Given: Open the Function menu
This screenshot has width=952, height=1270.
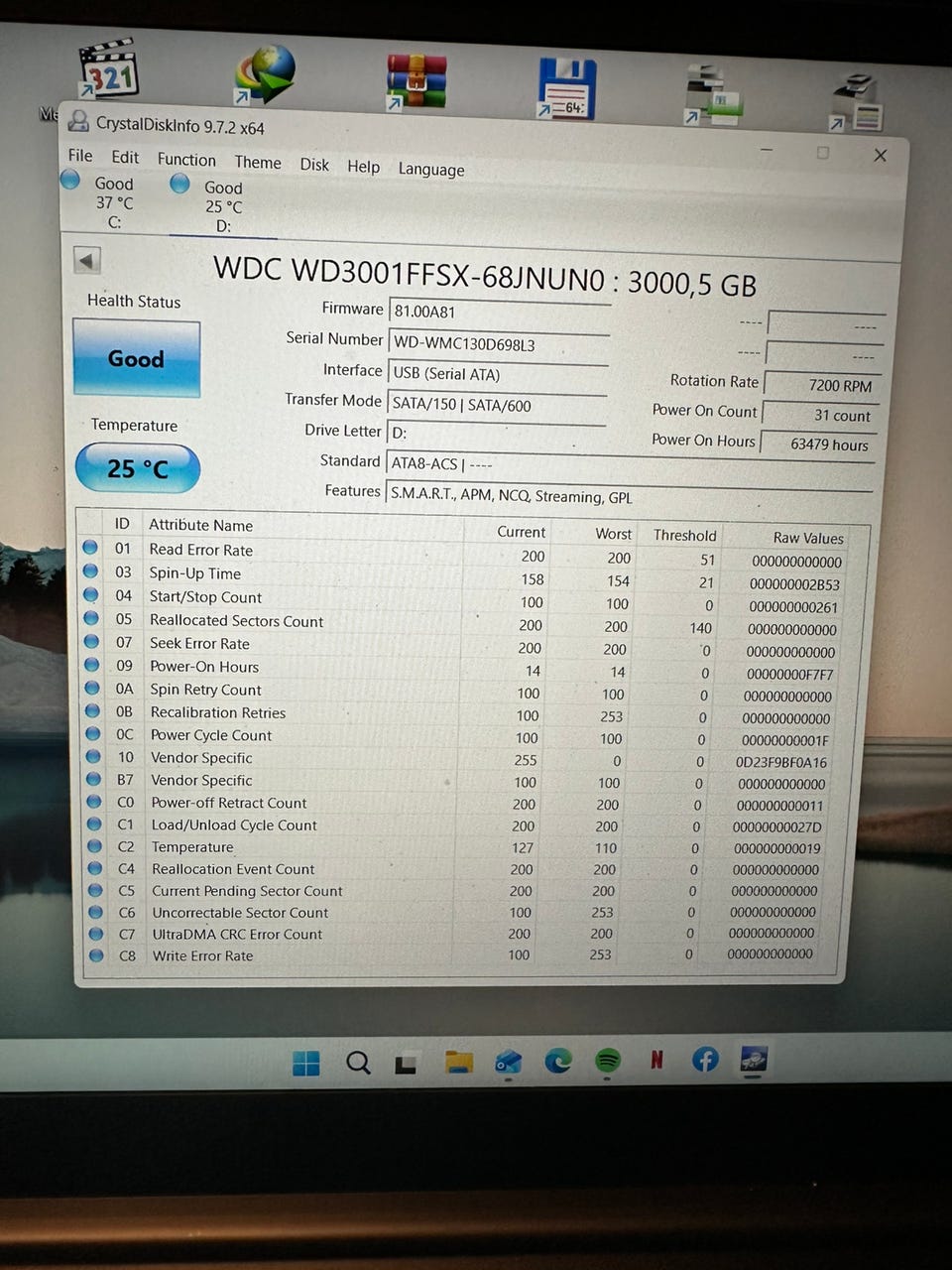Looking at the screenshot, I should (186, 160).
